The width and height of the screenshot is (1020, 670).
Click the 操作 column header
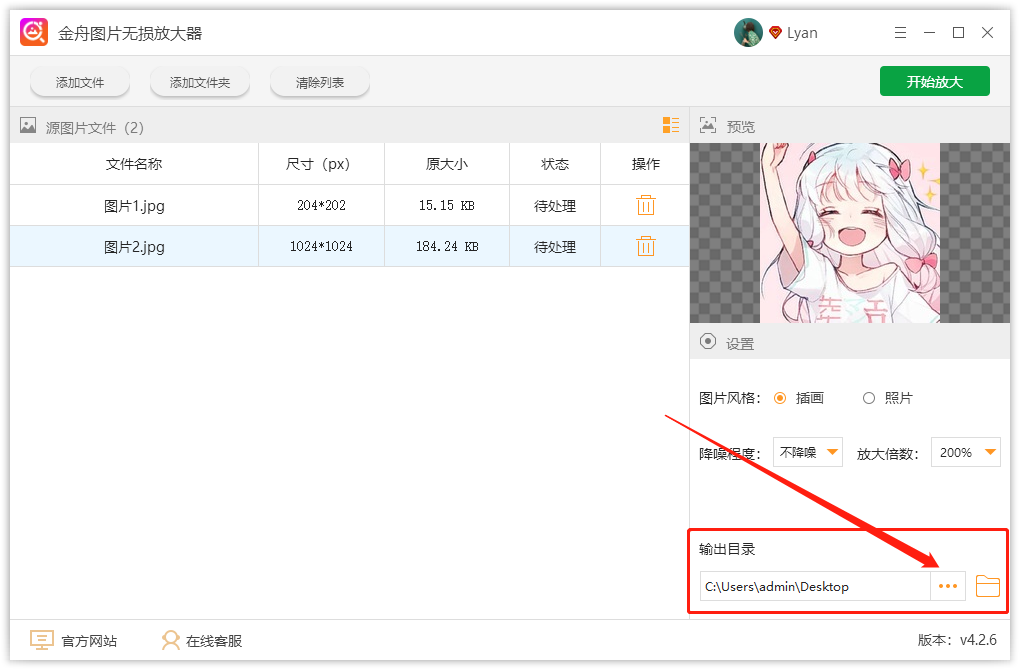pyautogui.click(x=645, y=164)
